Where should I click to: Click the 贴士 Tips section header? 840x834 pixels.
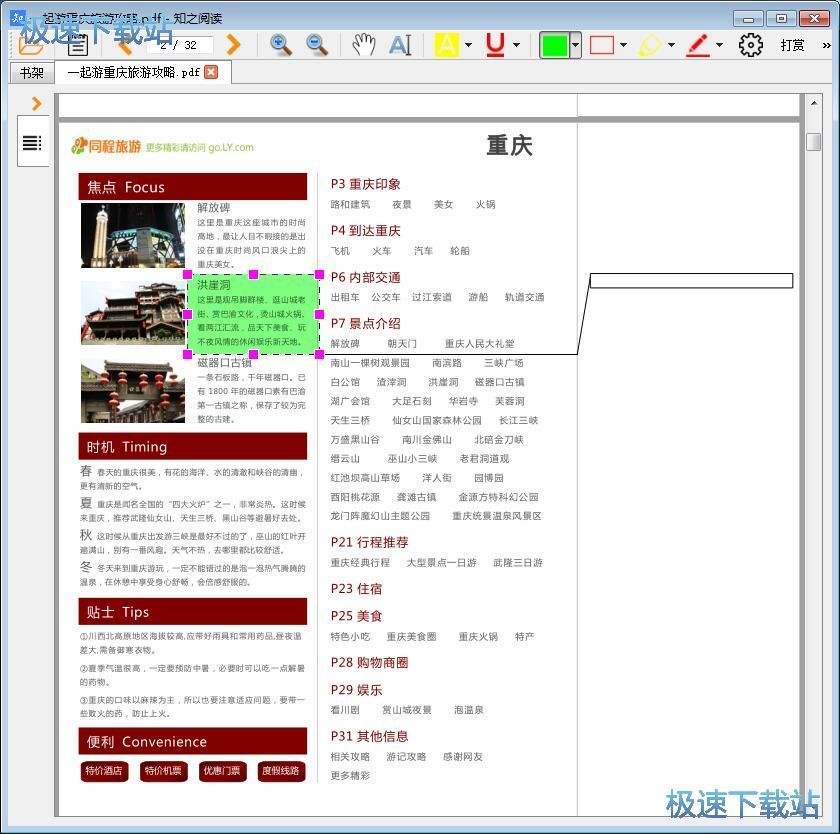(193, 612)
